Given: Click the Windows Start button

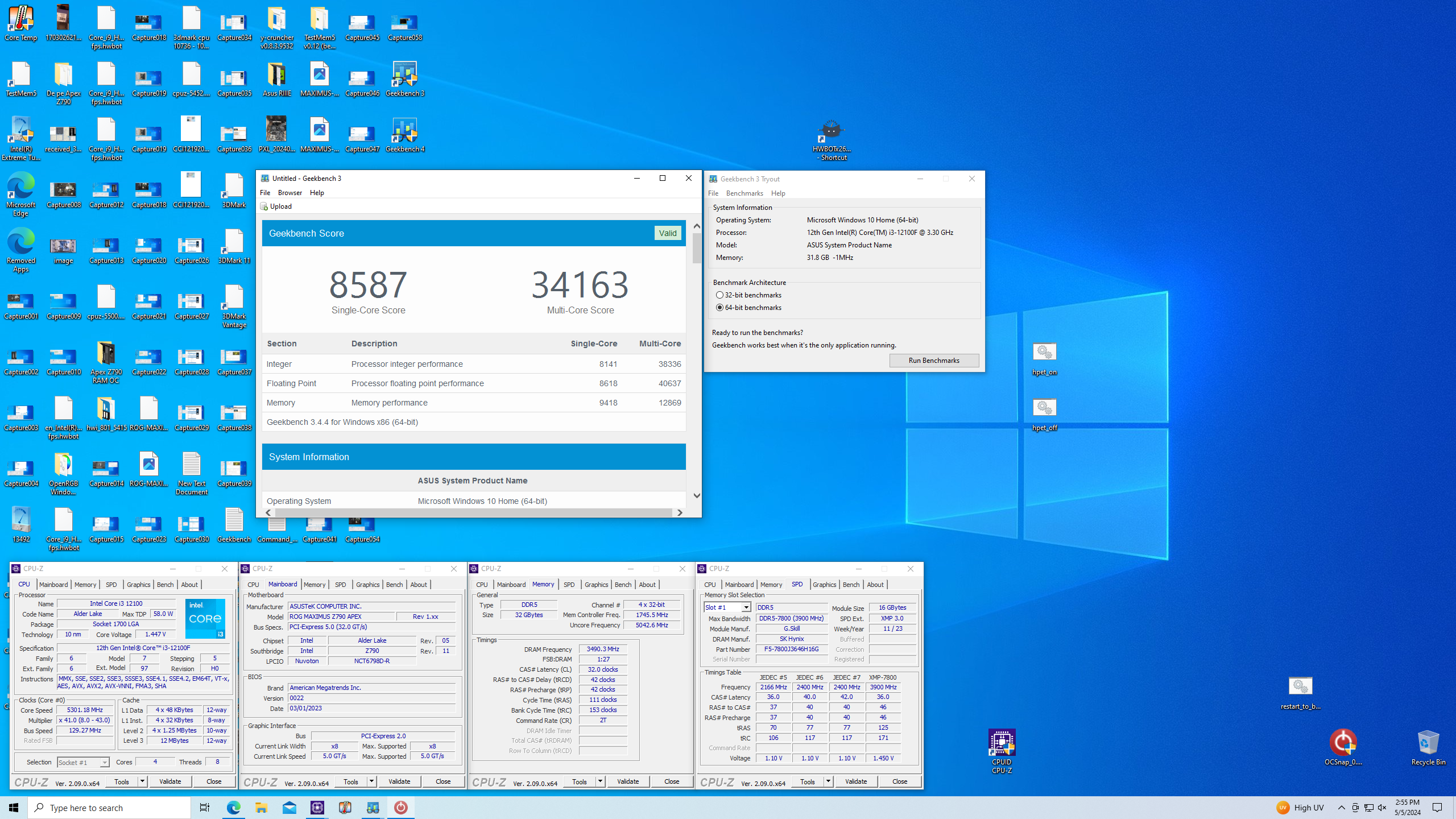Looking at the screenshot, I should (x=14, y=808).
